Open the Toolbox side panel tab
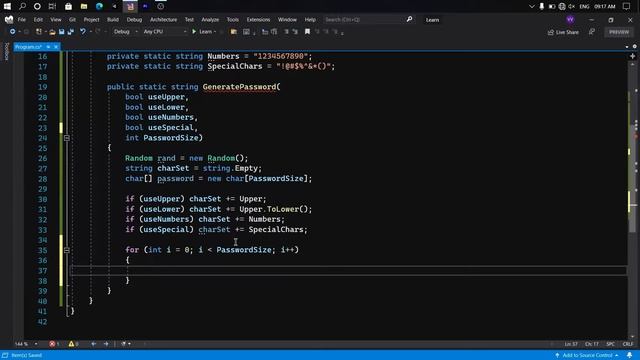The image size is (640, 360). pyautogui.click(x=6, y=51)
